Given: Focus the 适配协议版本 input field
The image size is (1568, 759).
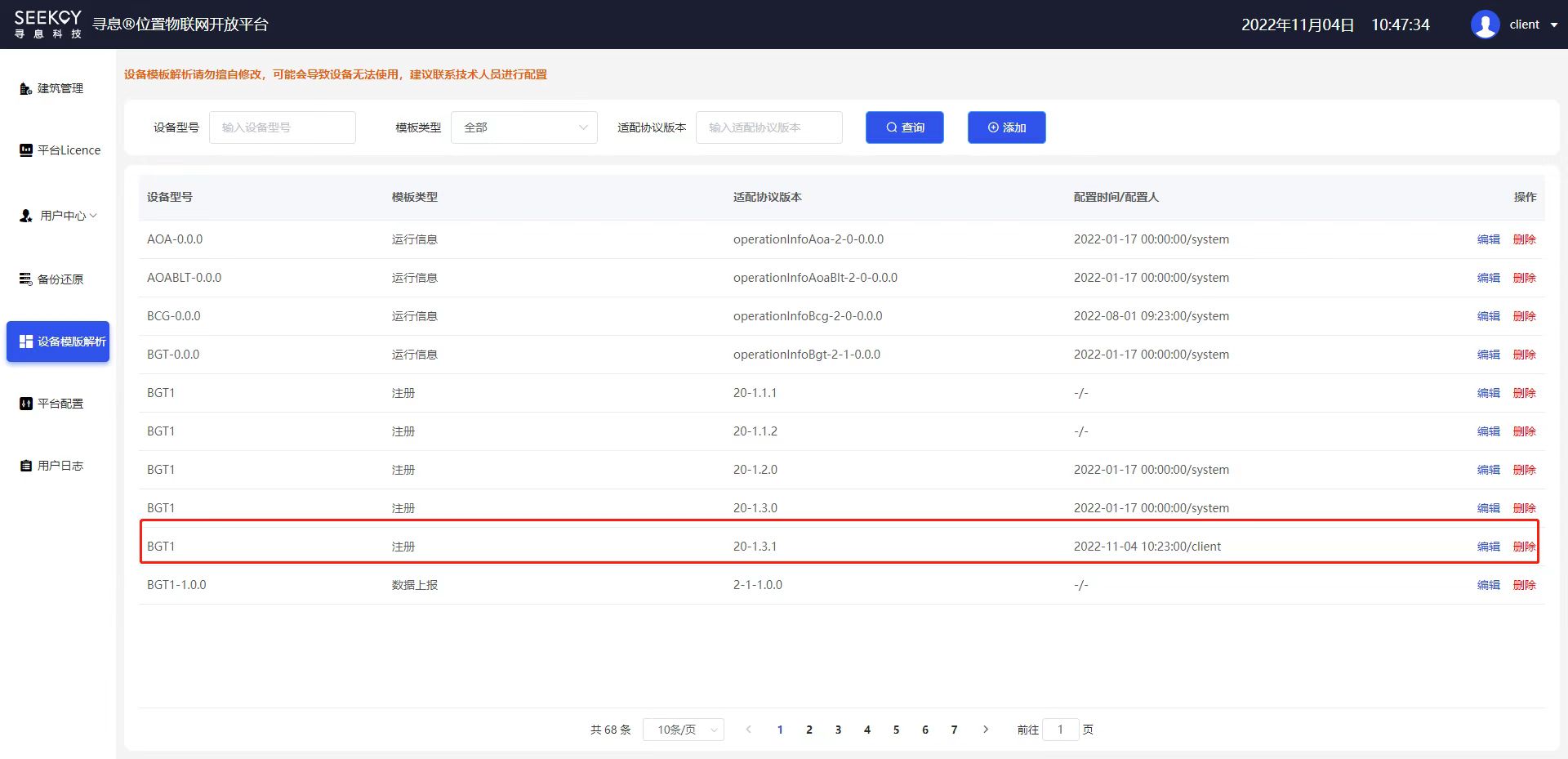Looking at the screenshot, I should pos(769,127).
